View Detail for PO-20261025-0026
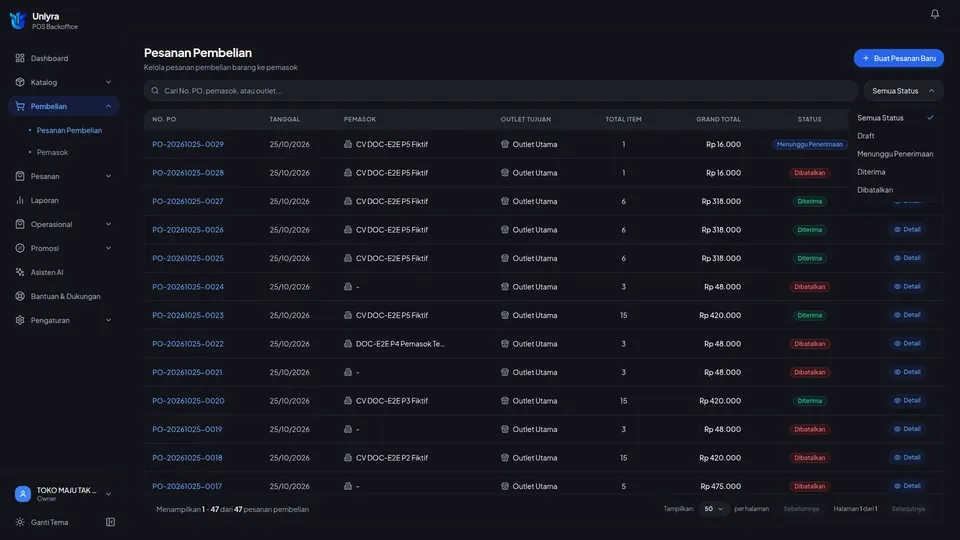Screen dimensions: 960x540 point(907,230)
